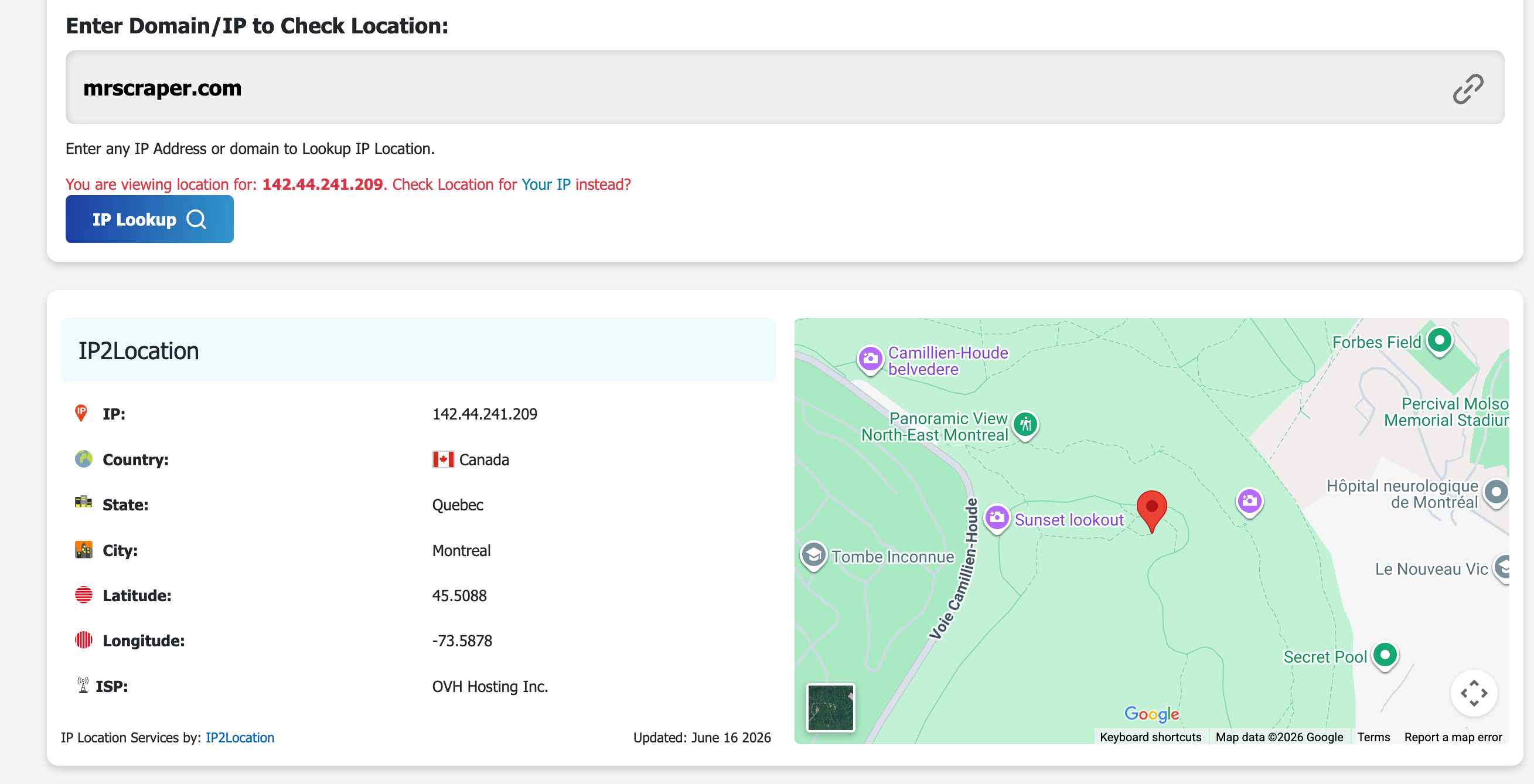Click the unlabeled purple camera marker
The height and width of the screenshot is (784, 1534).
[x=1249, y=502]
